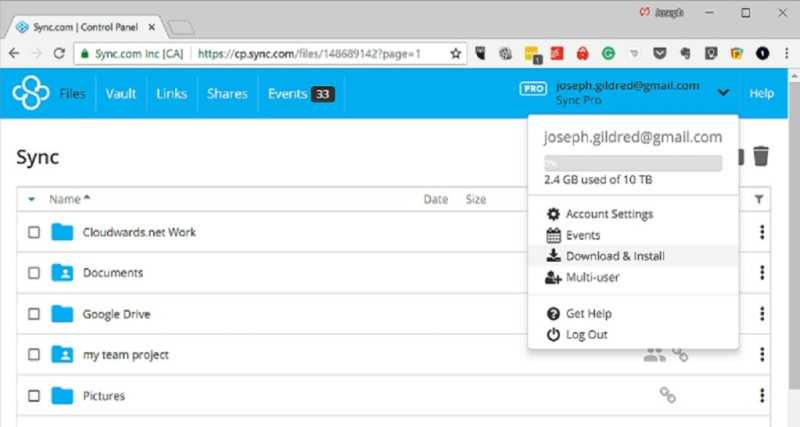Bookmark page with the star icon
The height and width of the screenshot is (427, 800).
coord(456,53)
